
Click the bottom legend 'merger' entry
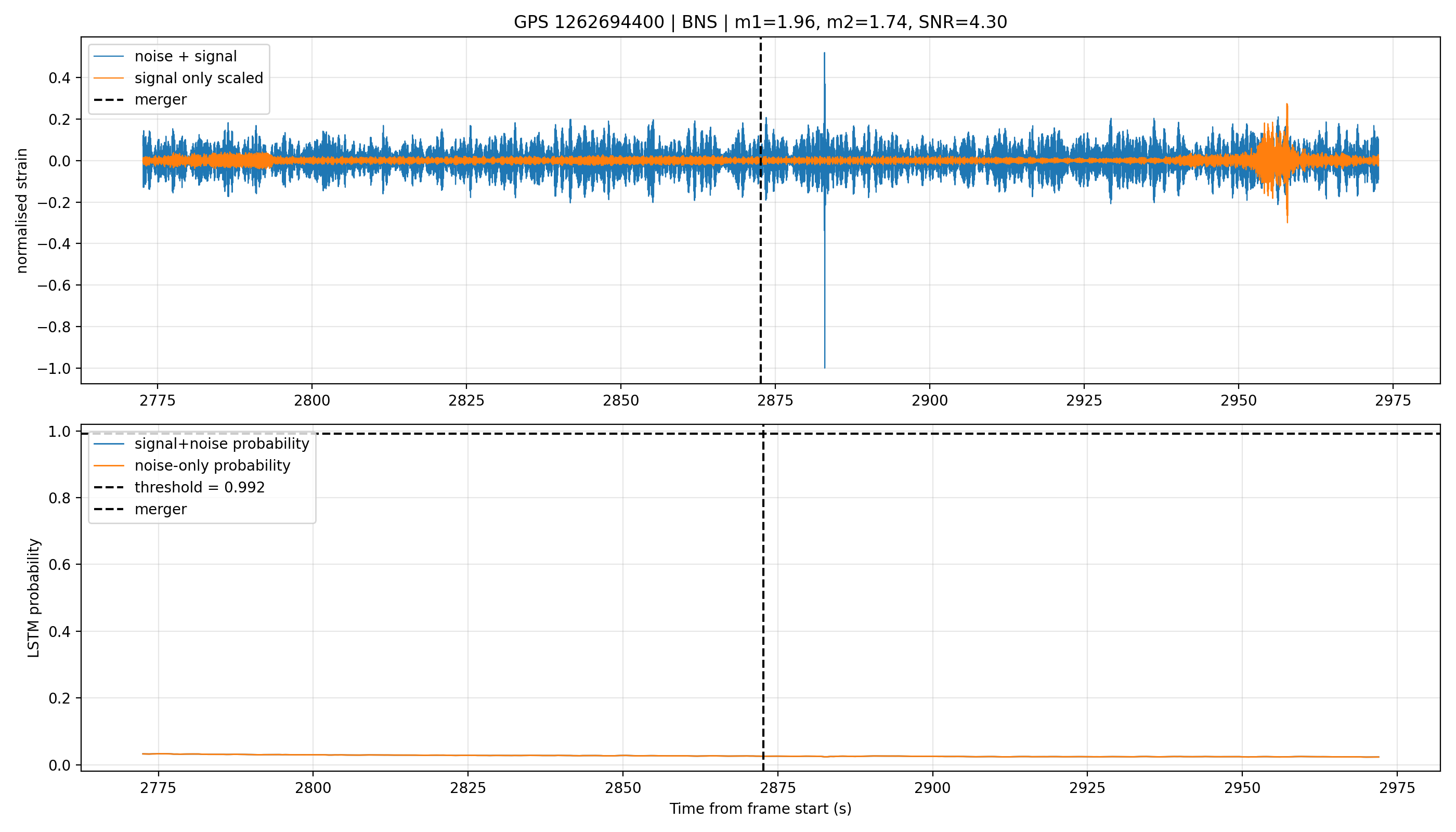point(140,509)
